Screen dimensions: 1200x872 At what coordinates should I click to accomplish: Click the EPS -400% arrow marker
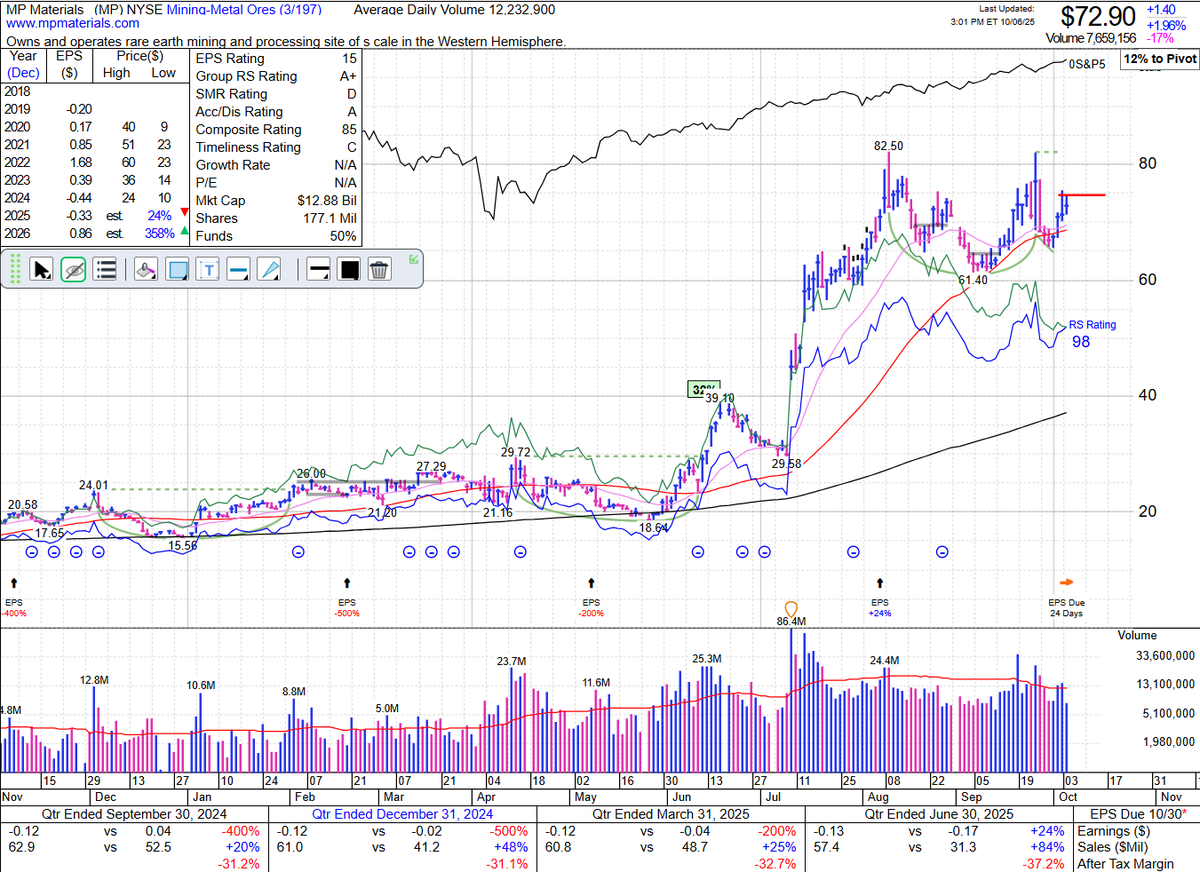tap(14, 581)
